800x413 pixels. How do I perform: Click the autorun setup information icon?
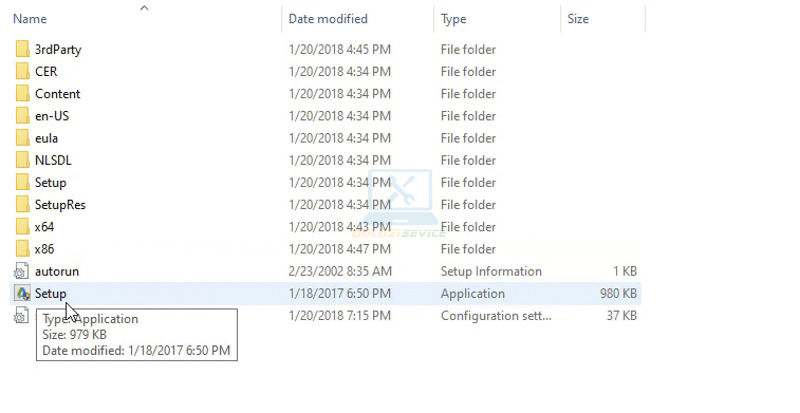22,272
